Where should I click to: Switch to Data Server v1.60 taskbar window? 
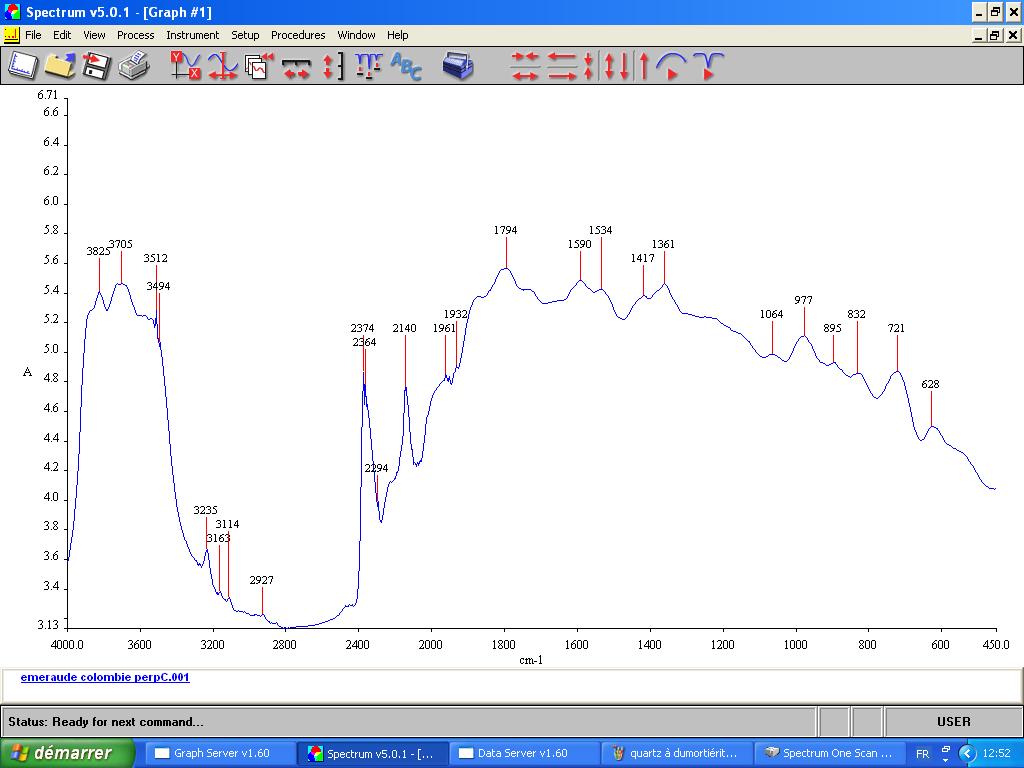click(x=523, y=753)
